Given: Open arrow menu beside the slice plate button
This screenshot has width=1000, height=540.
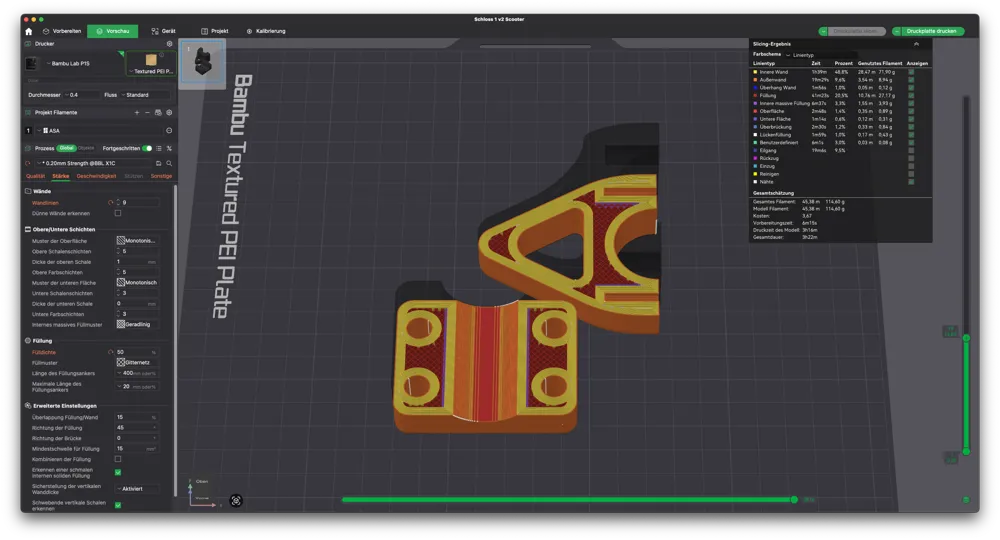Looking at the screenshot, I should click(x=823, y=31).
